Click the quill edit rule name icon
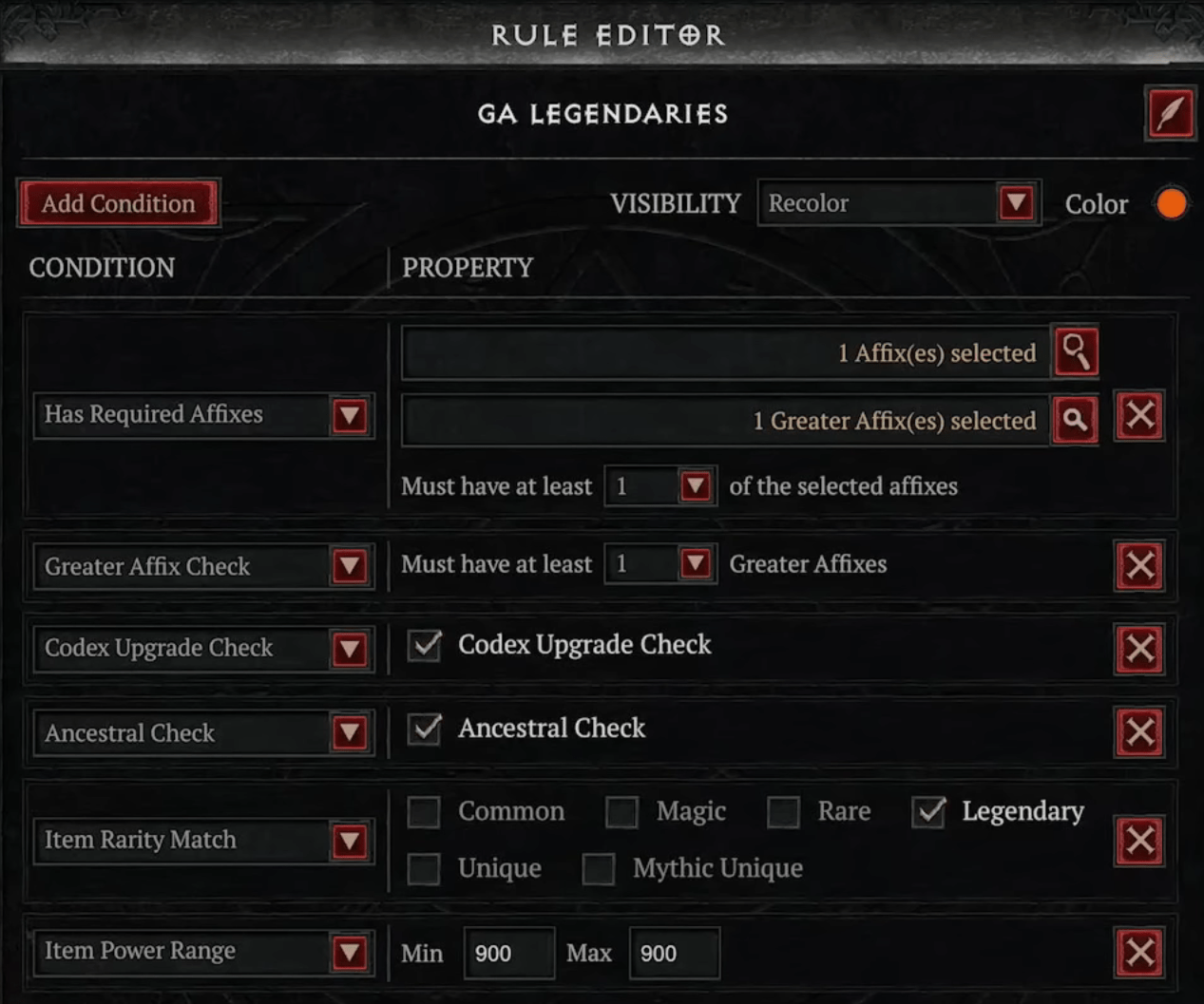This screenshot has height=1004, width=1204. pos(1170,114)
